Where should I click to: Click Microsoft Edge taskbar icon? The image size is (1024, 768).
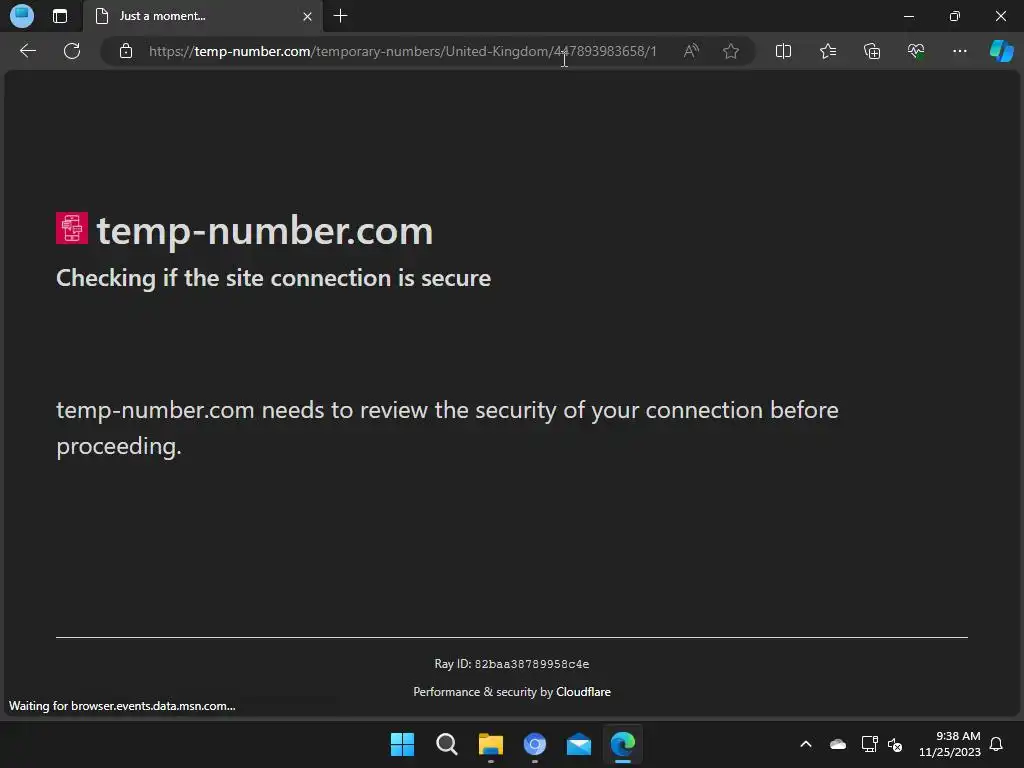[622, 744]
